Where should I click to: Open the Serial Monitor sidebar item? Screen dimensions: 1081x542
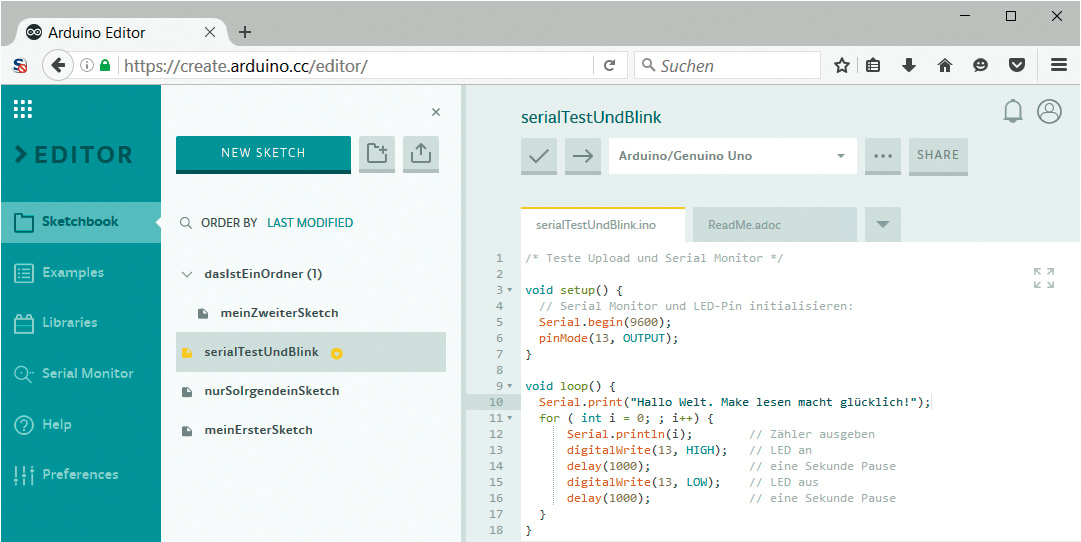[x=87, y=373]
